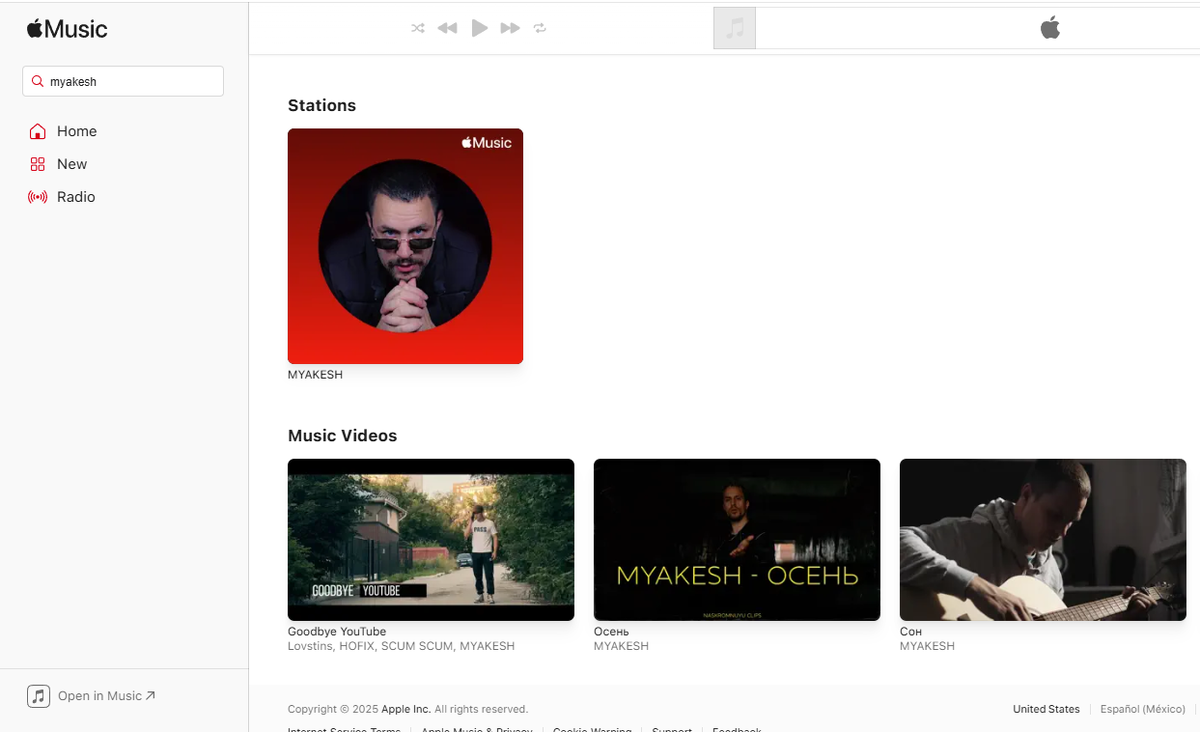Screen dimensions: 1200x732
Task: Toggle shuffle playback
Action: coord(418,28)
